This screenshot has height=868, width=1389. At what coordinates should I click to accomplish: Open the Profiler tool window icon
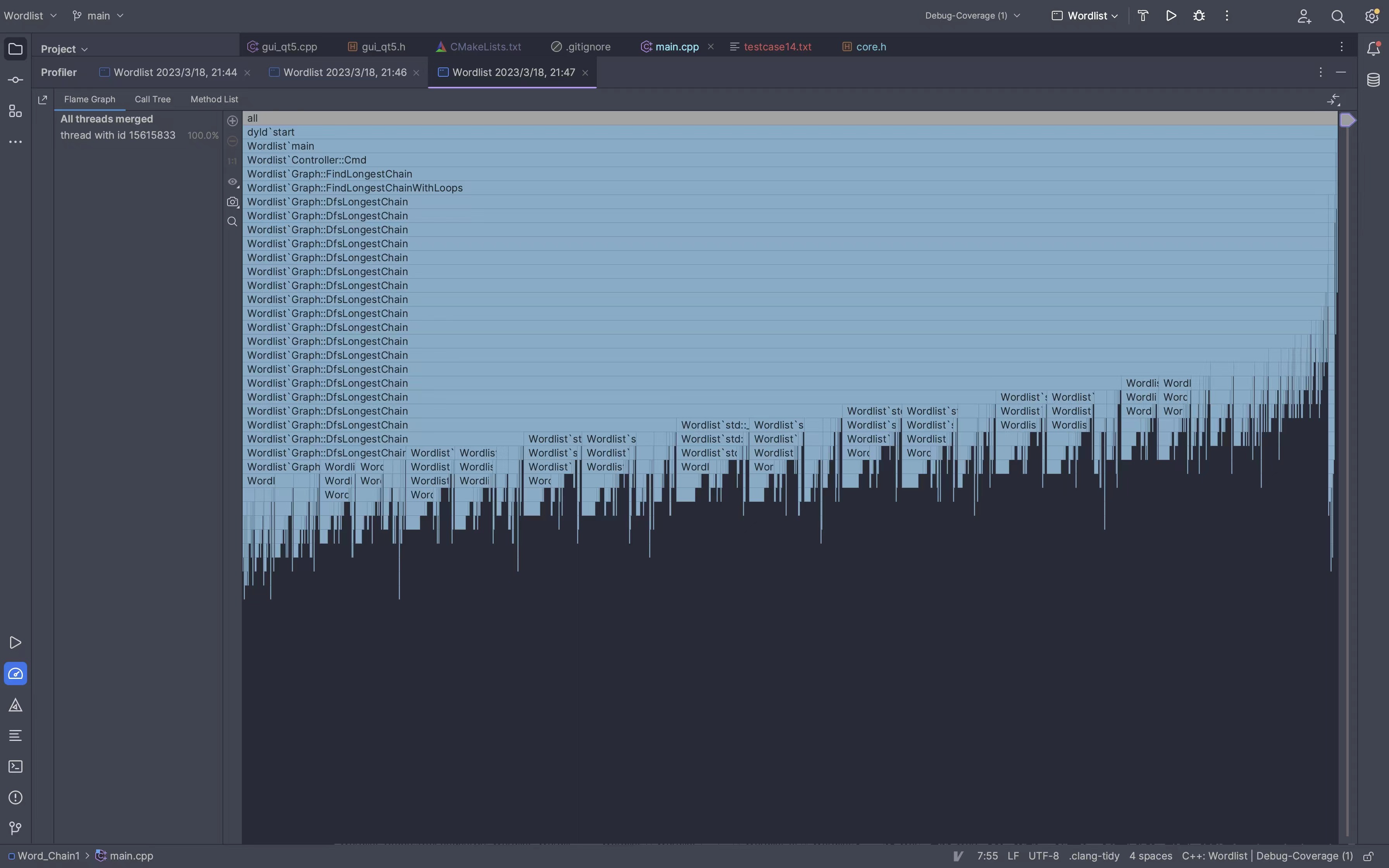16,673
